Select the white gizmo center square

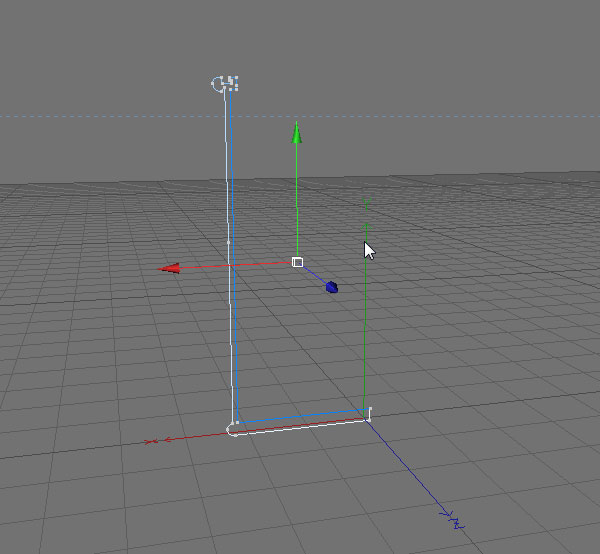(x=297, y=262)
